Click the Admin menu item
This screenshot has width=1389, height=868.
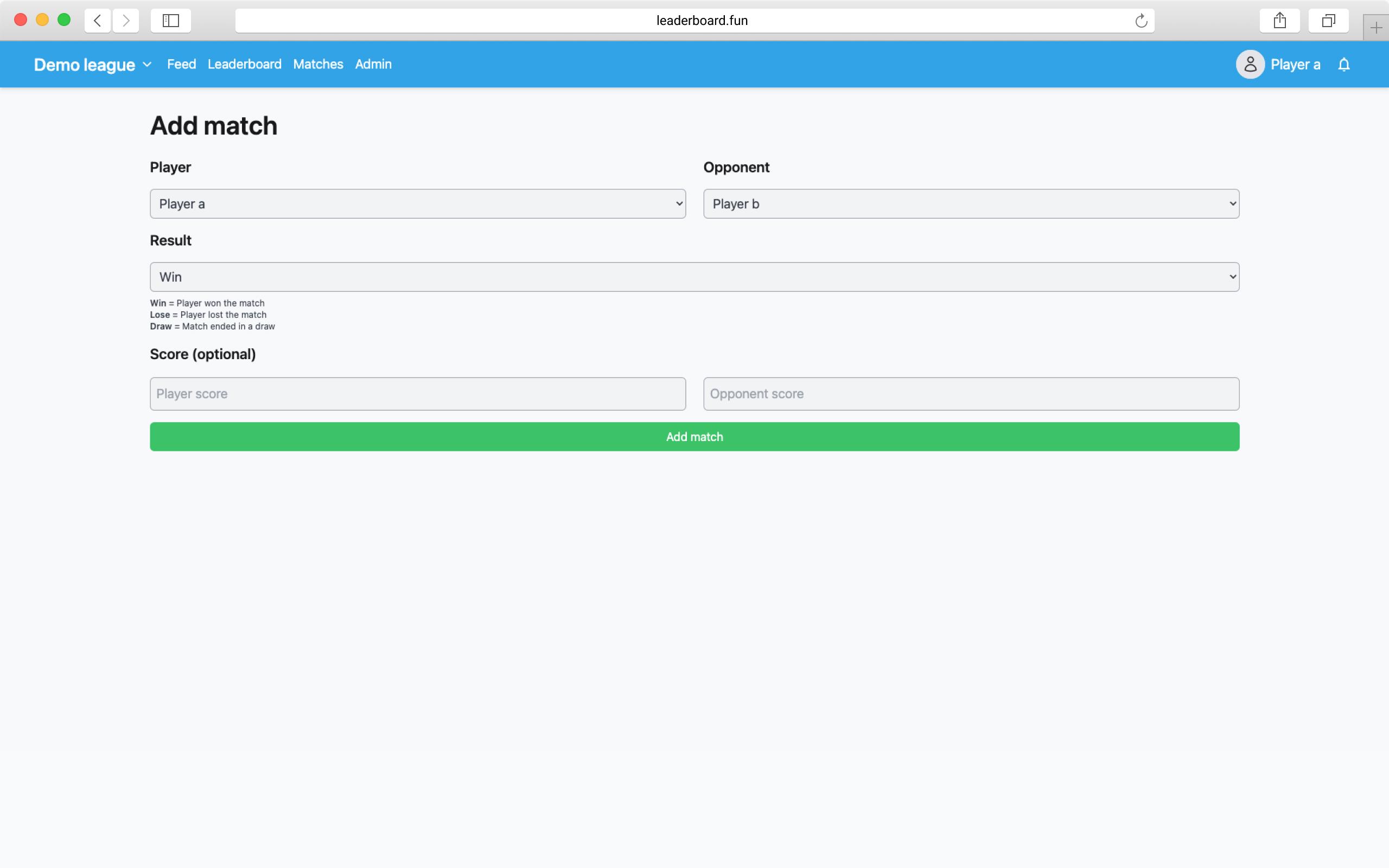pyautogui.click(x=373, y=64)
